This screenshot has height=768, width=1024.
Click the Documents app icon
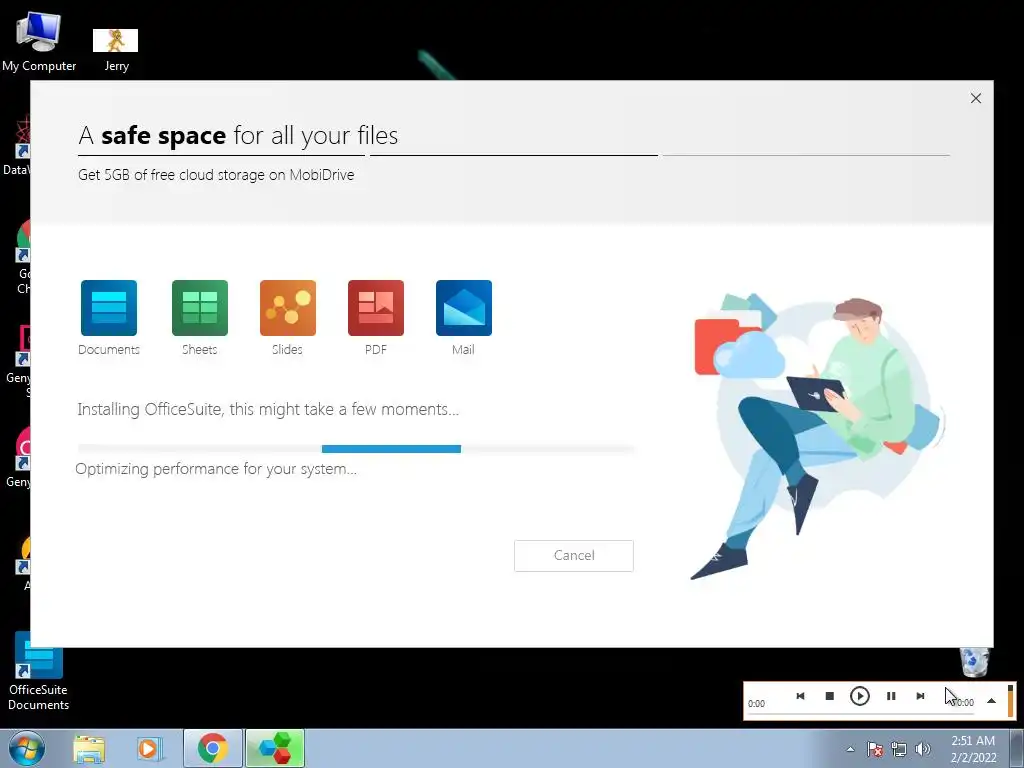[x=108, y=308]
